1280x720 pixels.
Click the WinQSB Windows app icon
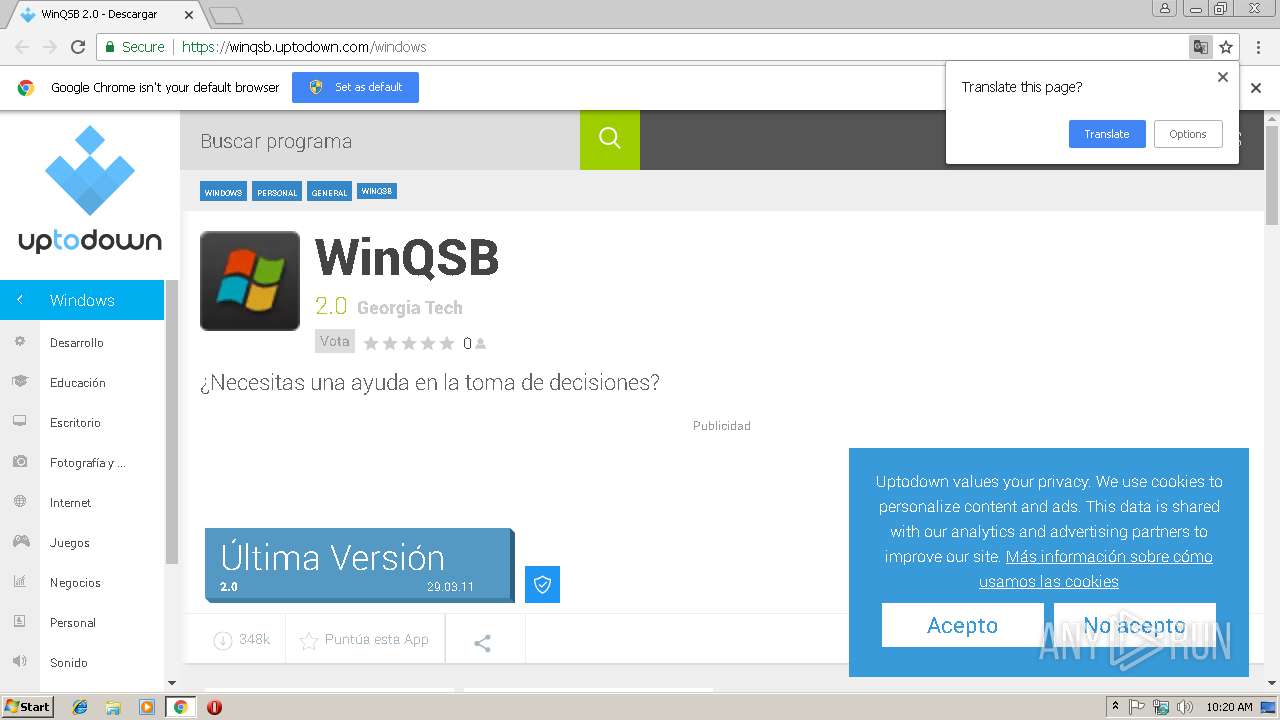[x=250, y=281]
